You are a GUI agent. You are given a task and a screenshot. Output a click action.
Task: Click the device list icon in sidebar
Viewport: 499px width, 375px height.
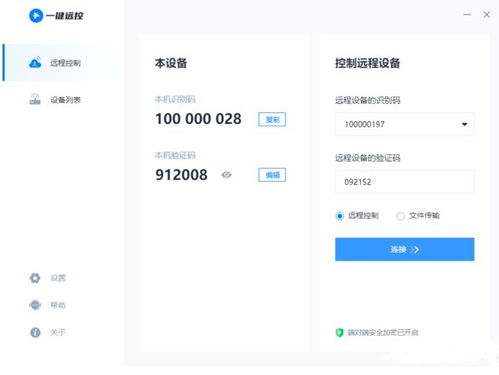(x=35, y=99)
